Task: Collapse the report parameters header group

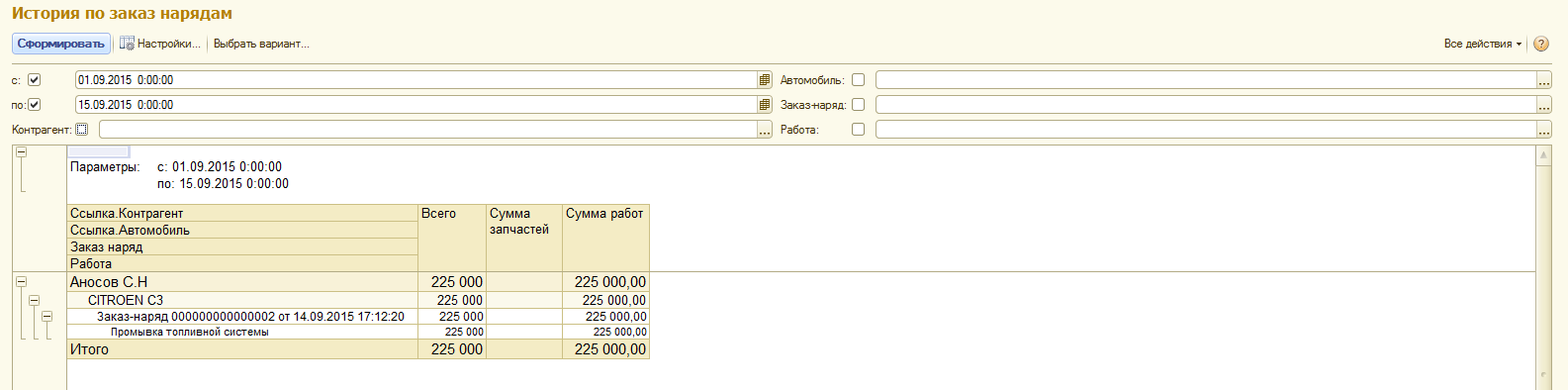Action: (21, 152)
